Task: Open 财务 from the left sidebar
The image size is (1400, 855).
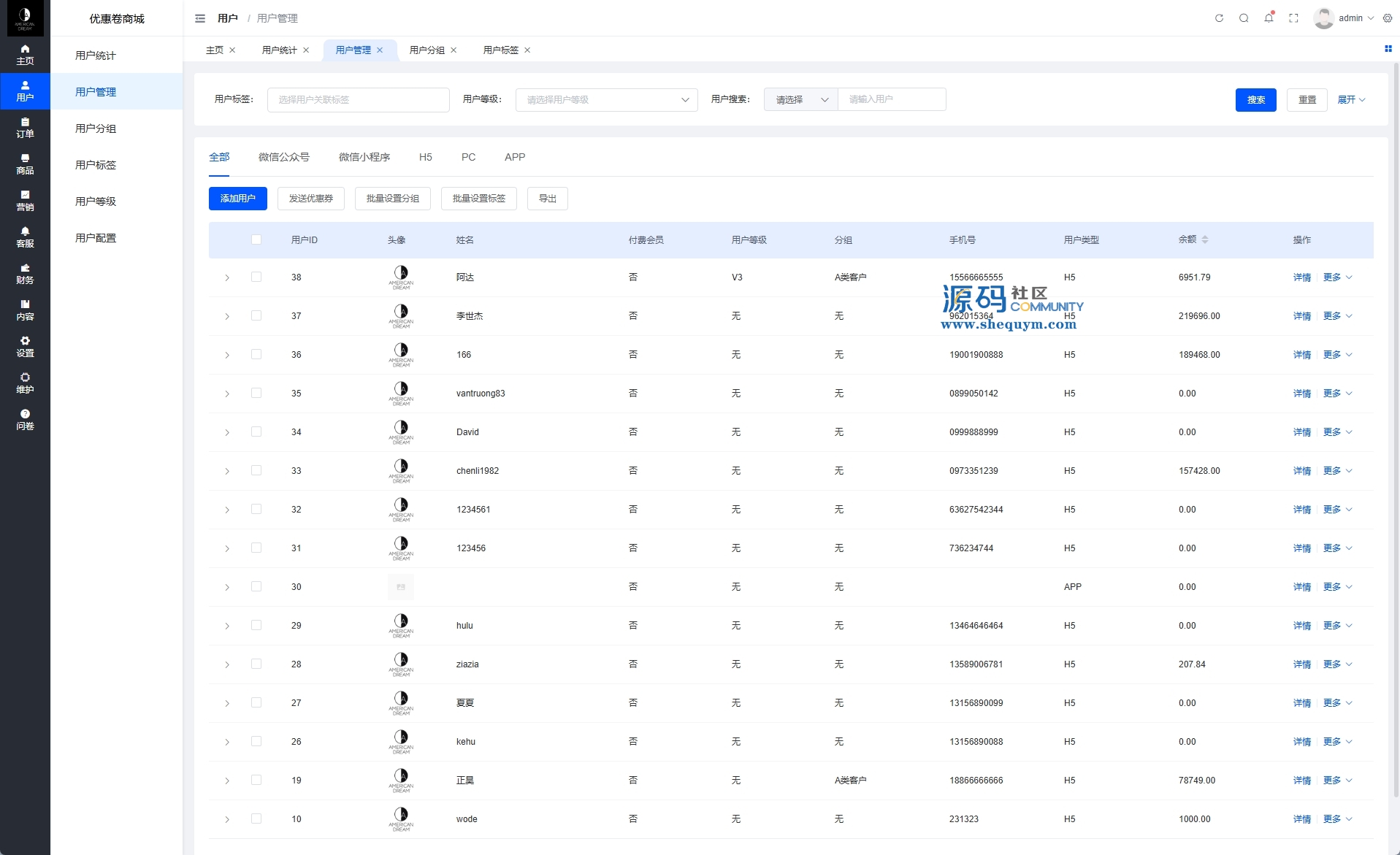Action: pos(25,274)
